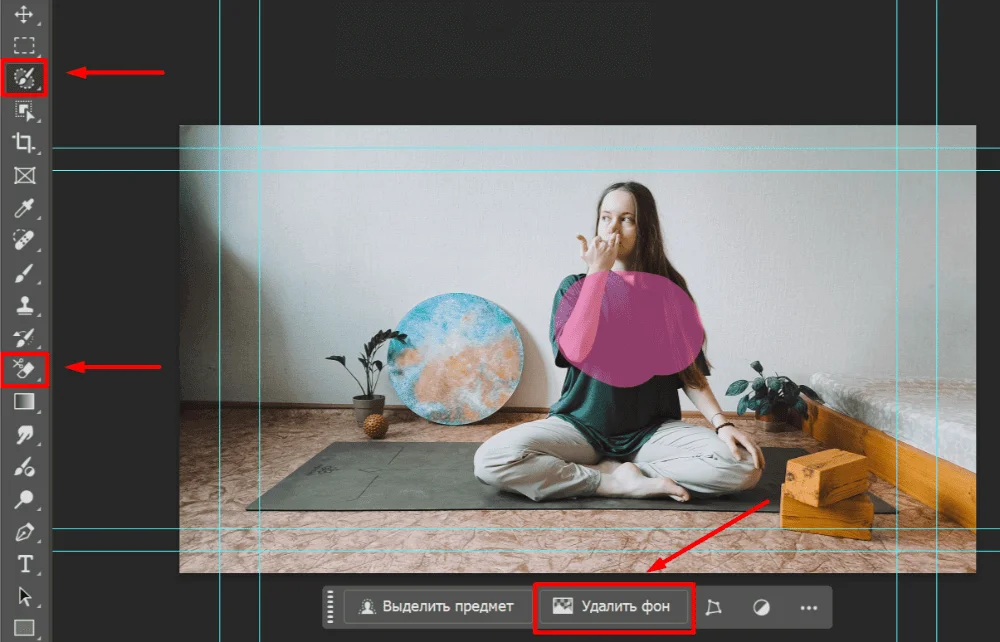Pick the Eyedropper tool
The height and width of the screenshot is (642, 1000).
(x=24, y=208)
